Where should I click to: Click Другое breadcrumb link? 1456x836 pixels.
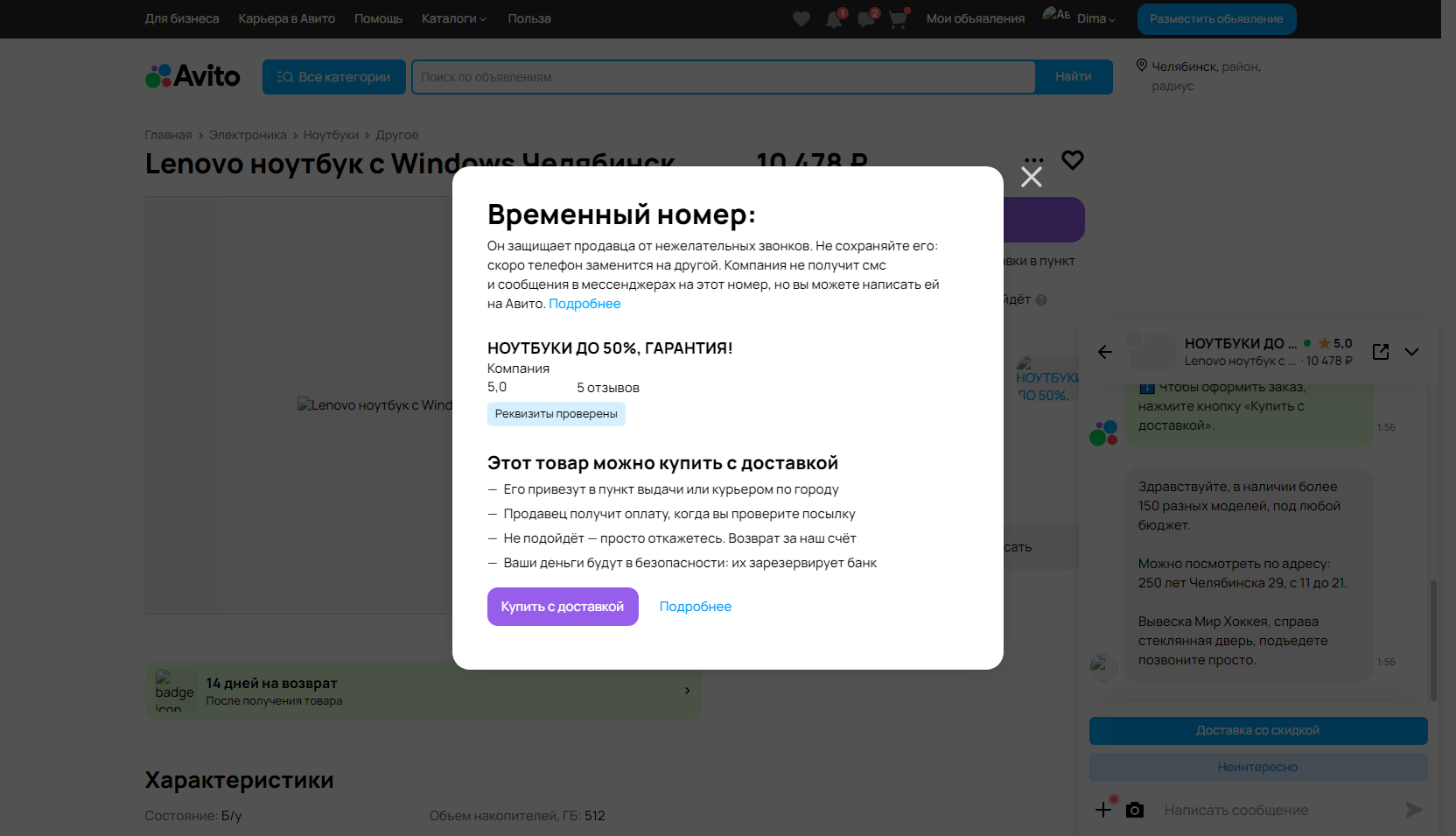click(397, 135)
